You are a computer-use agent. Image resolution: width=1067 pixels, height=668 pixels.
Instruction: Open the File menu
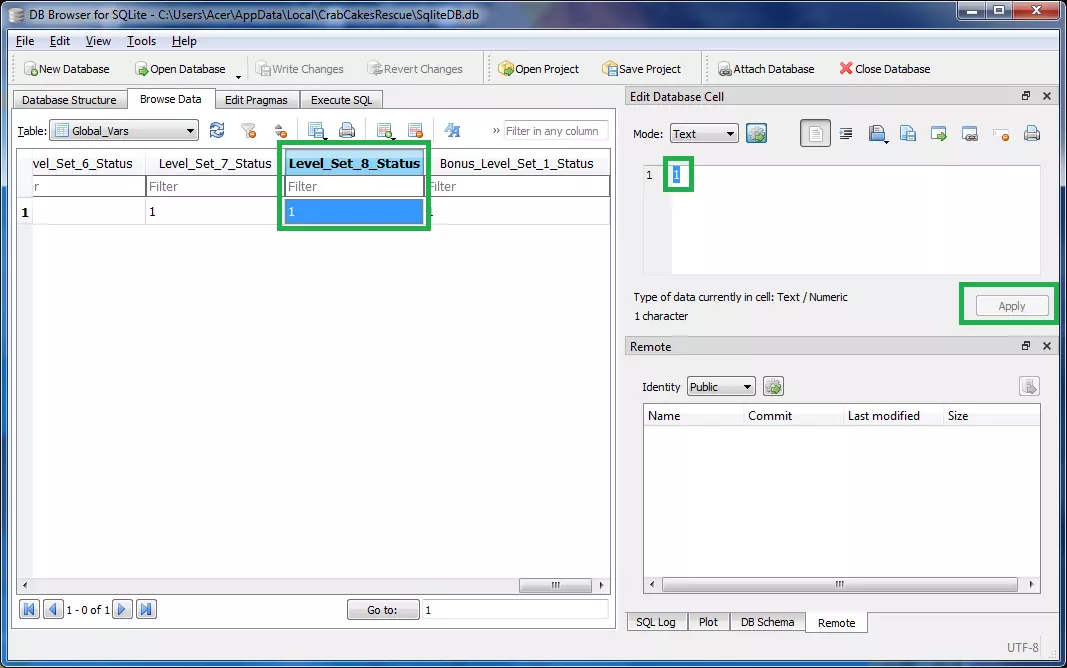(24, 41)
